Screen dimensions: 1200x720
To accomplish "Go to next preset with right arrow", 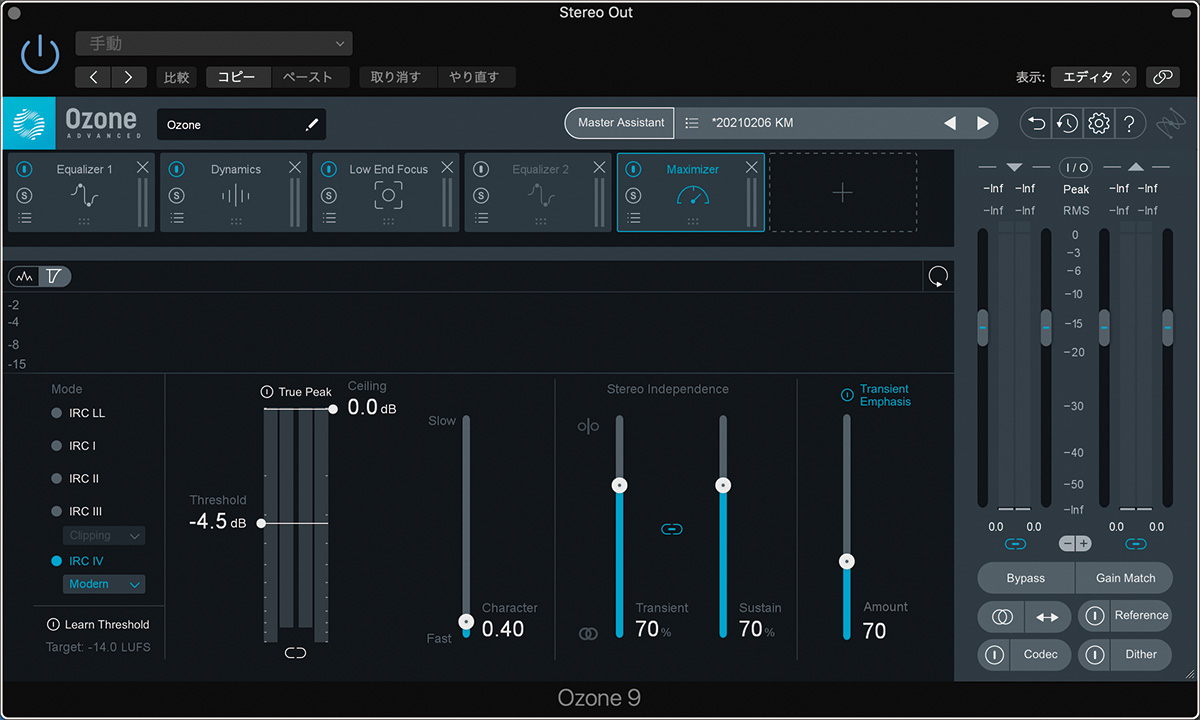I will [x=129, y=77].
